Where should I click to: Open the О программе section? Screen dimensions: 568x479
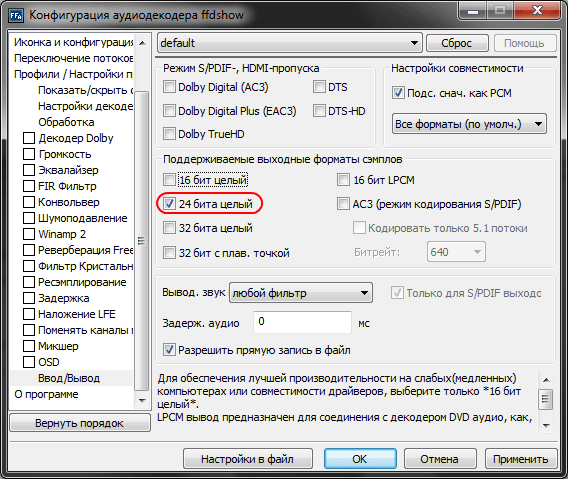pyautogui.click(x=46, y=394)
